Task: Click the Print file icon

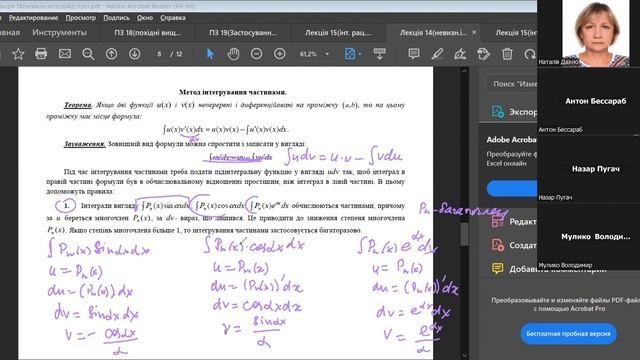Action: point(41,54)
